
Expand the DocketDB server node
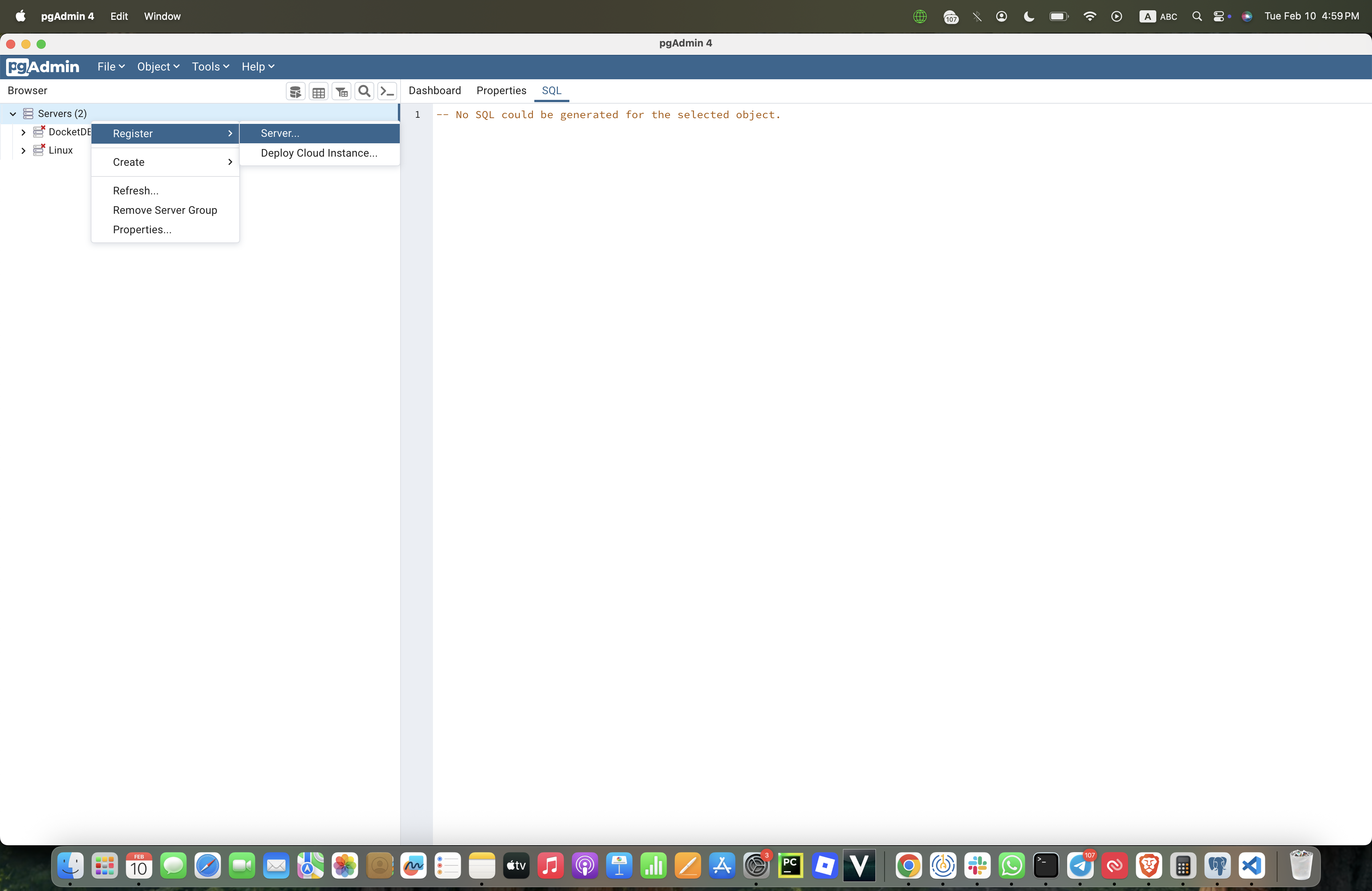tap(23, 133)
